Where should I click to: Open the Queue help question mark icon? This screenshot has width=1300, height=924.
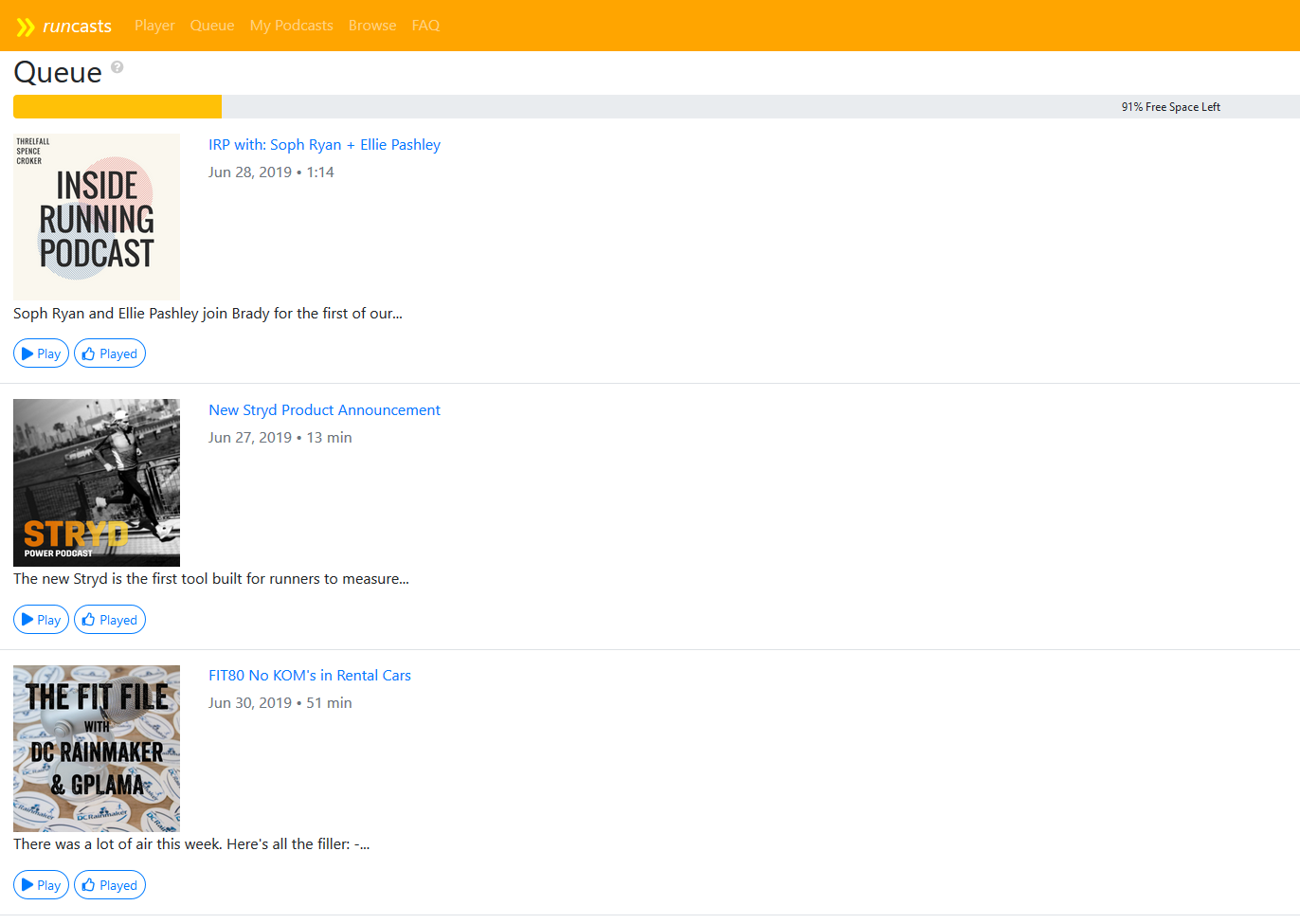pyautogui.click(x=117, y=67)
